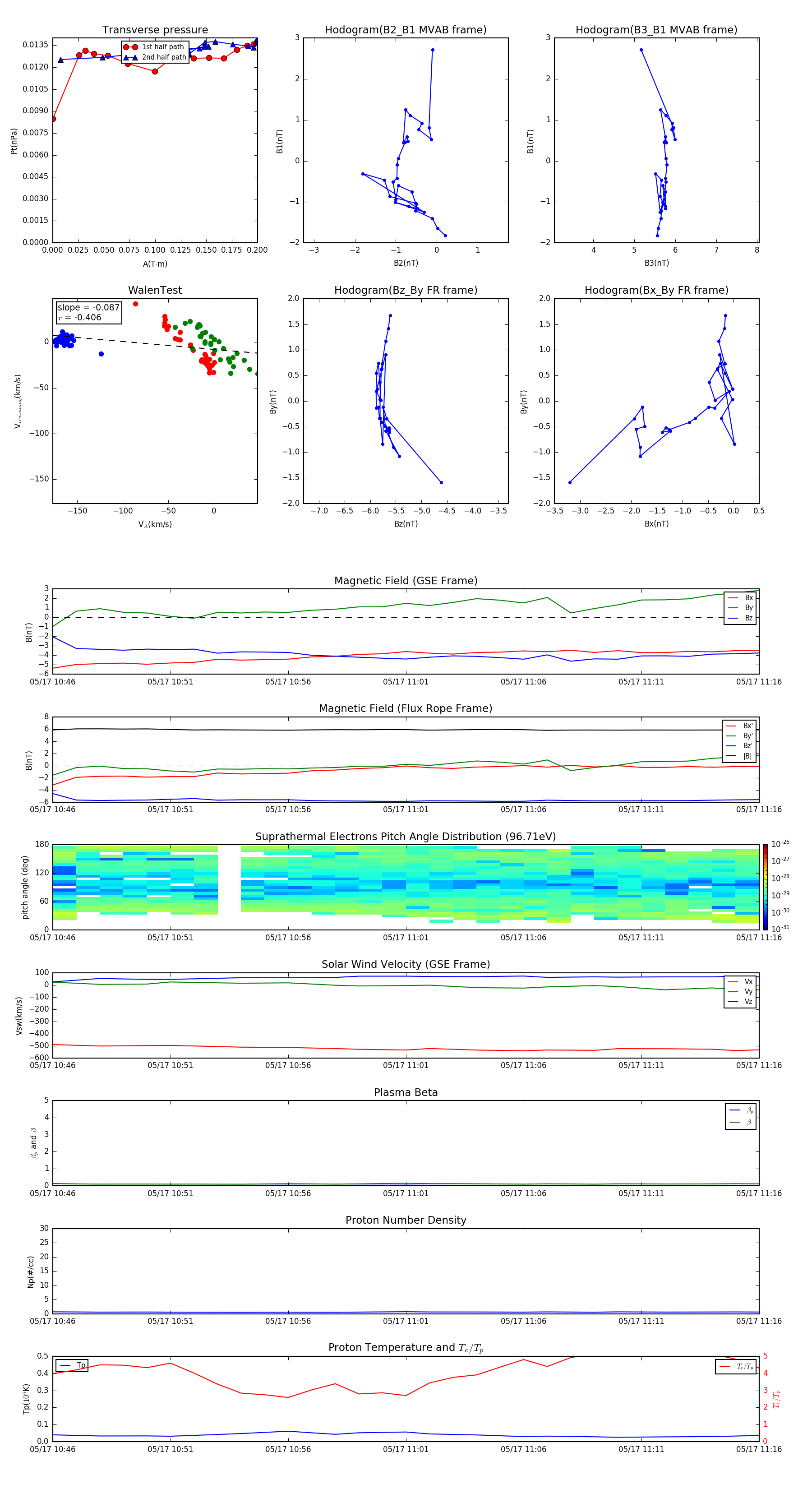Select the Tp legend entry in Proton Temperature
Image resolution: width=812 pixels, height=1489 pixels.
[72, 1365]
